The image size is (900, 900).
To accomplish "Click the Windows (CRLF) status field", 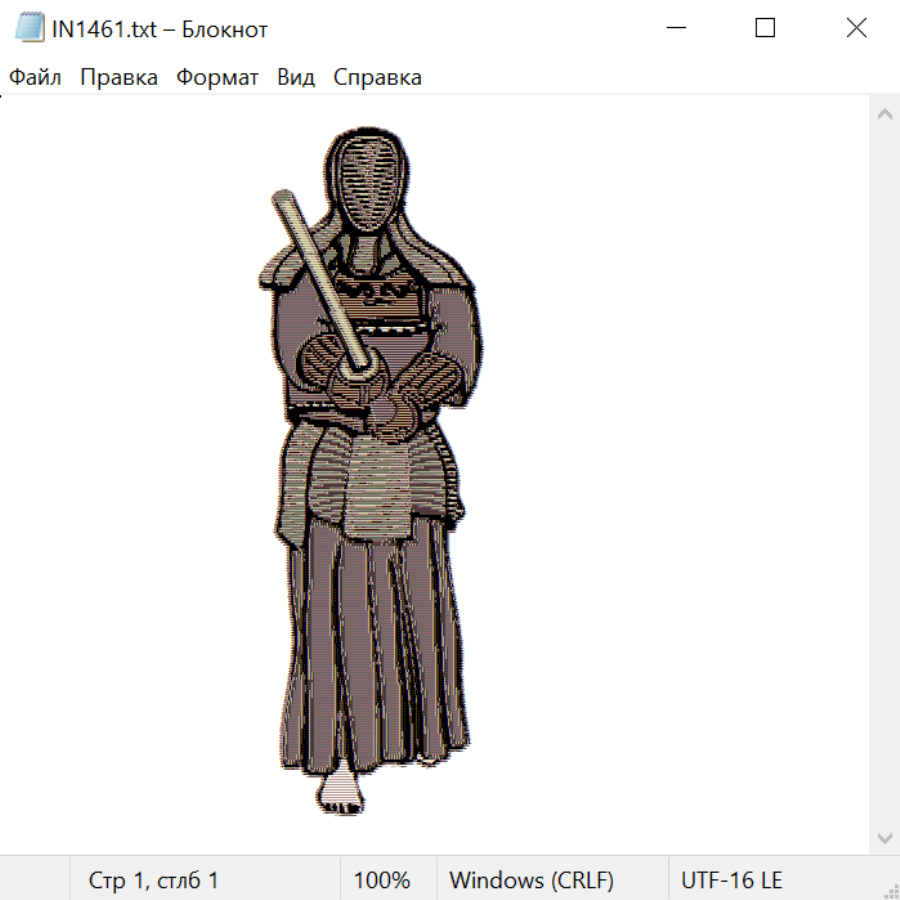I will tap(531, 881).
